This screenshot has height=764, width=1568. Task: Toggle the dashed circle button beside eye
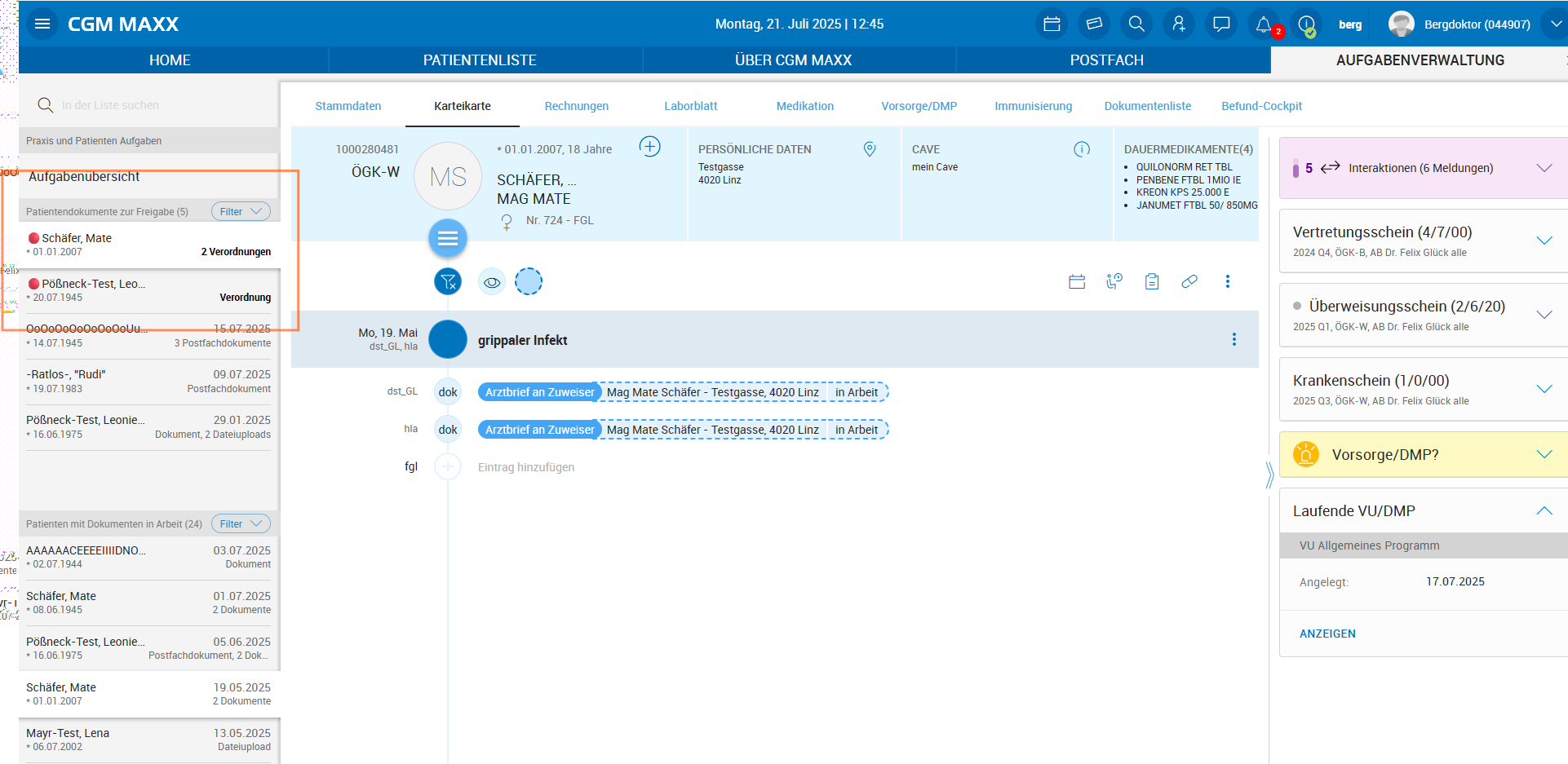tap(529, 282)
